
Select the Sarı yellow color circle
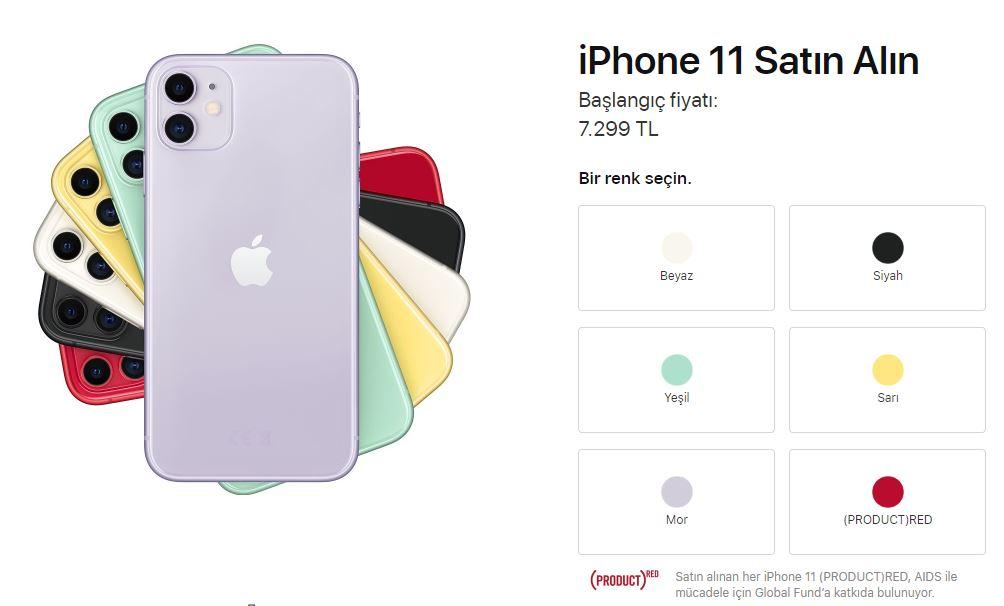point(887,370)
